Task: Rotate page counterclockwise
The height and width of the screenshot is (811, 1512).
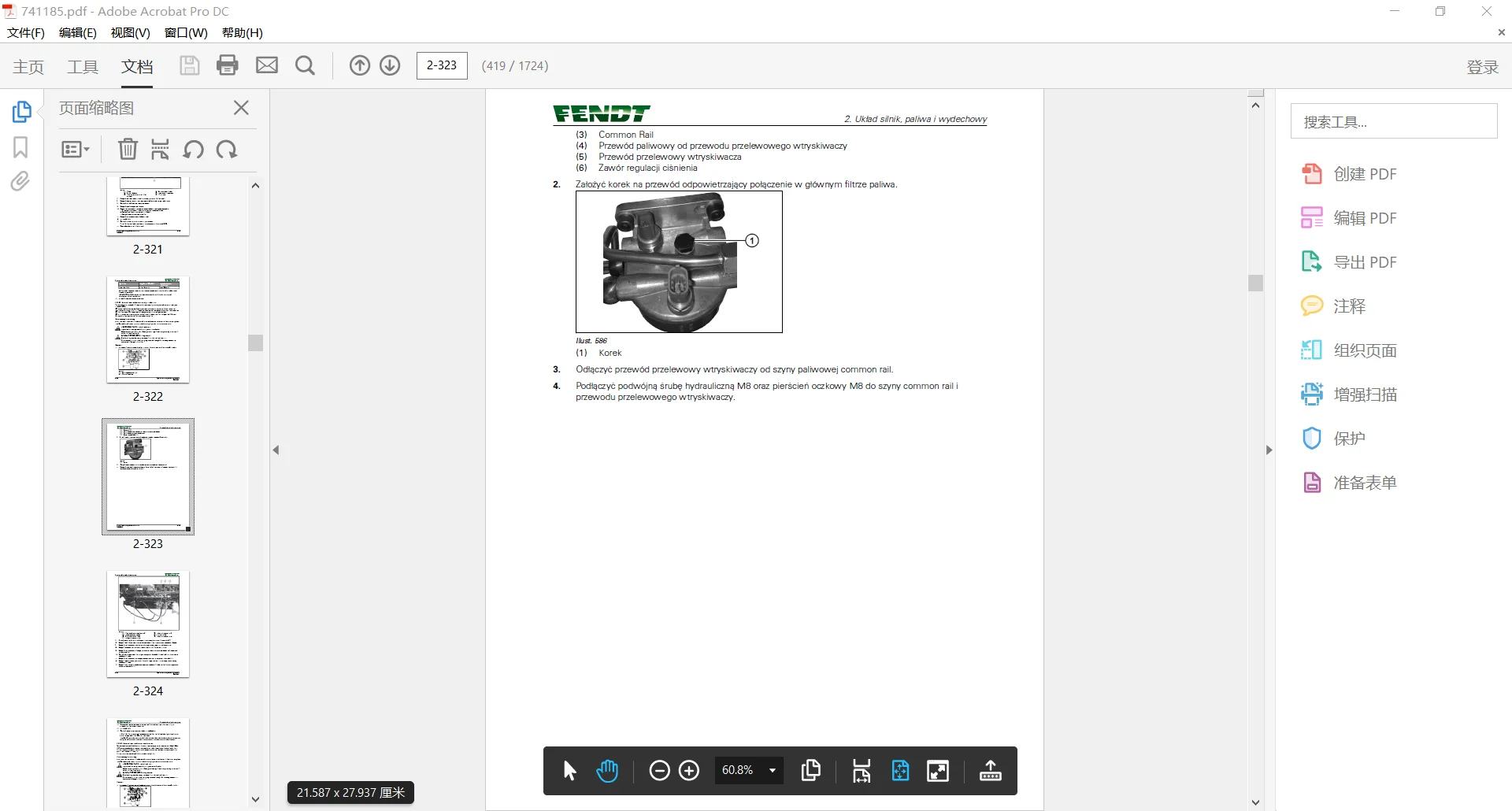Action: pos(193,149)
